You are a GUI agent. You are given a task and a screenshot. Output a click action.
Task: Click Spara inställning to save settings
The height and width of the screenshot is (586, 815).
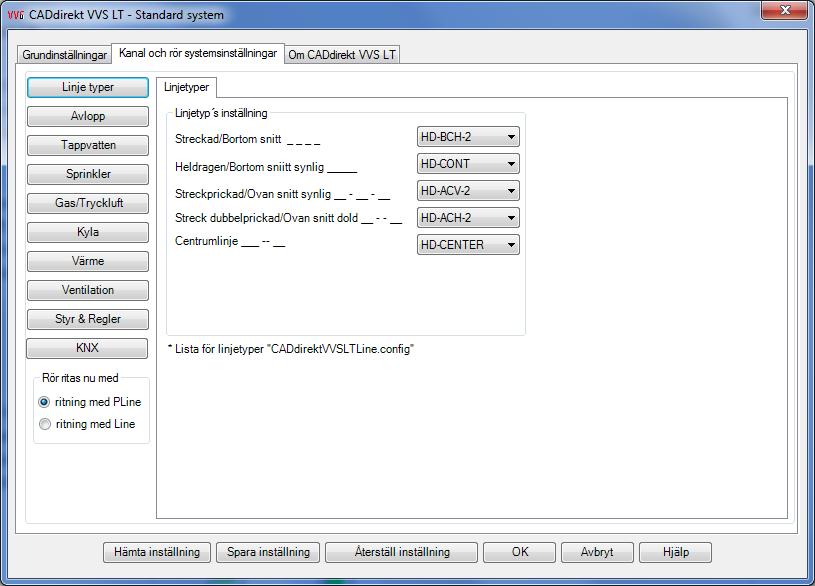(268, 552)
